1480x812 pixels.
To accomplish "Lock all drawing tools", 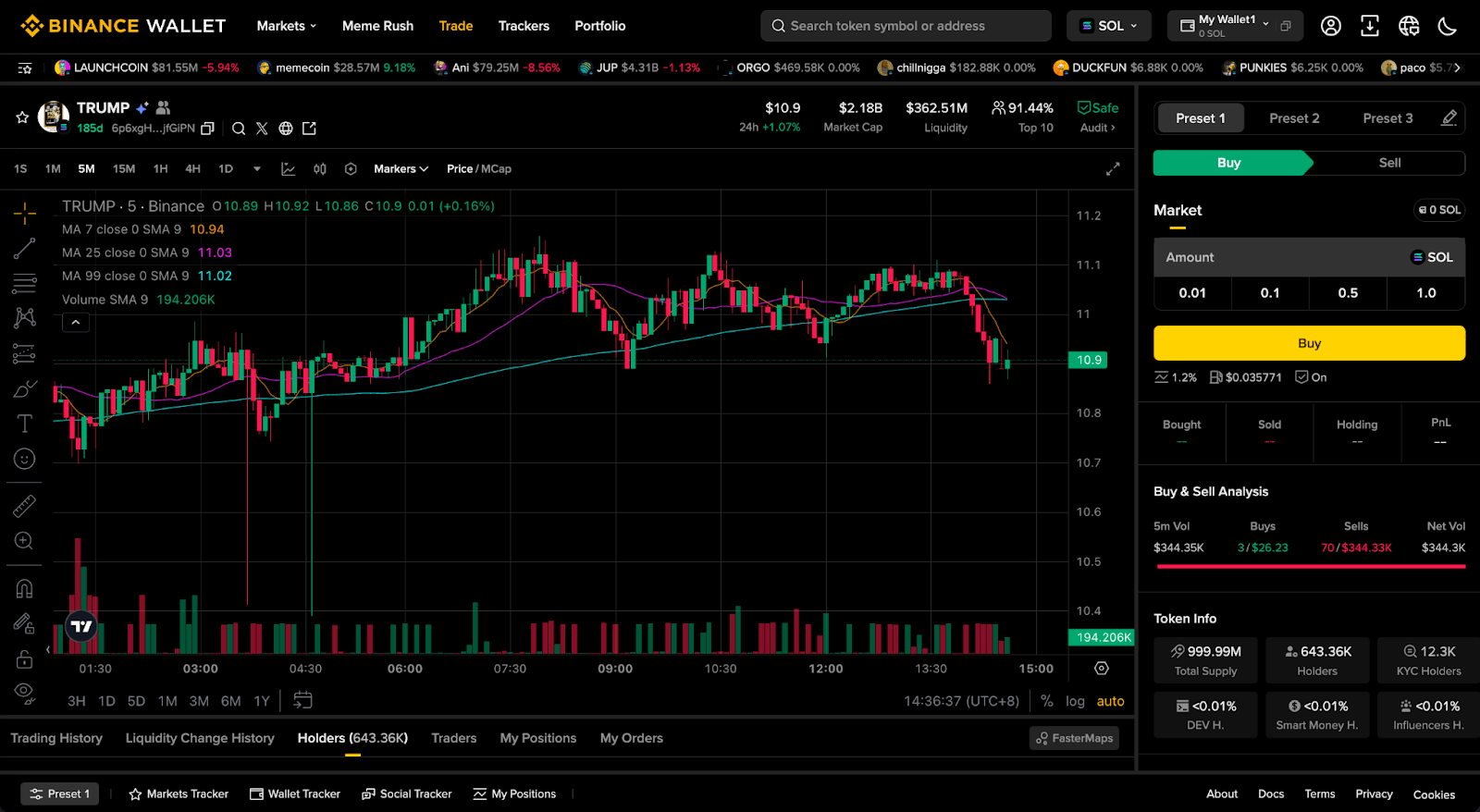I will [25, 659].
